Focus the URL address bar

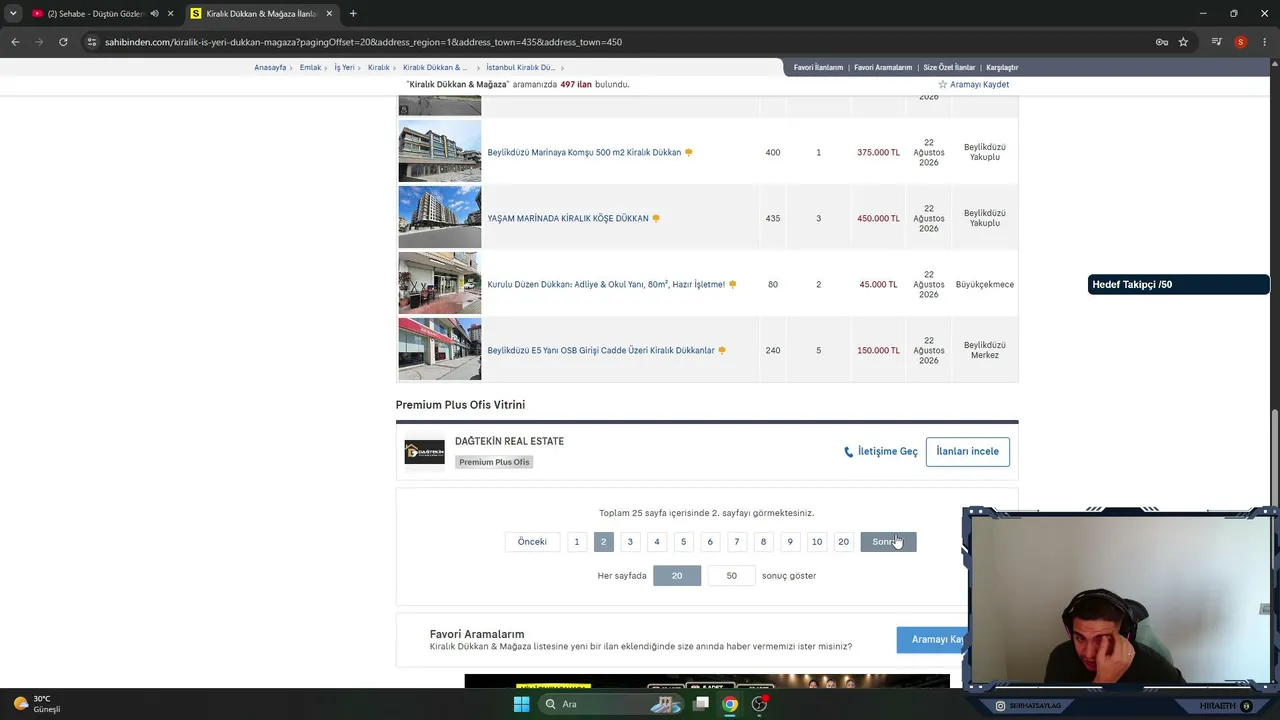click(x=362, y=42)
